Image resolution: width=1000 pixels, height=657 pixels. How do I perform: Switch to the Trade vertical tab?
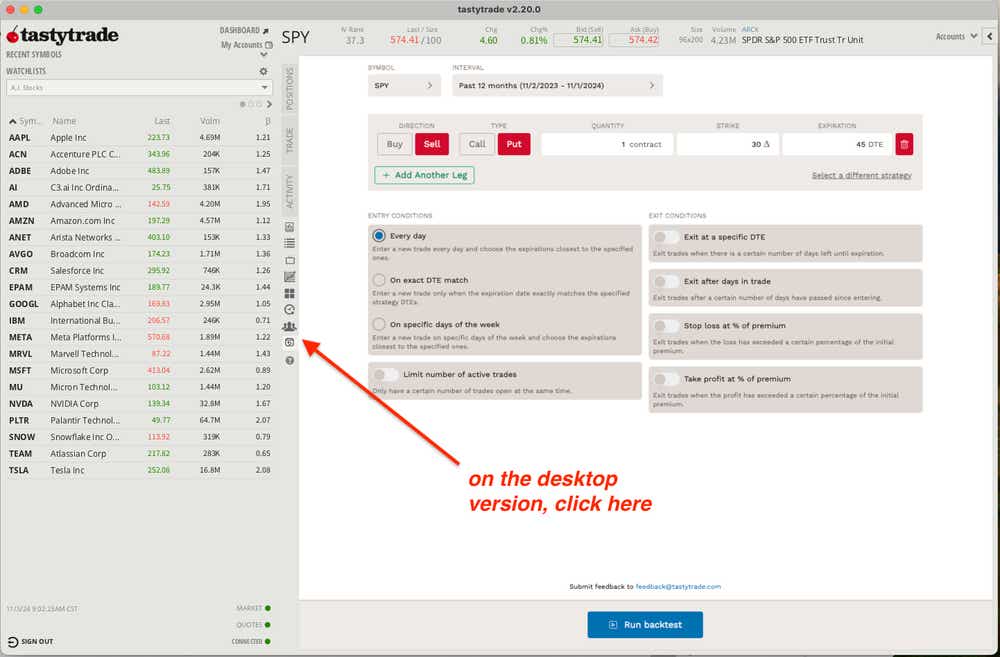click(290, 140)
